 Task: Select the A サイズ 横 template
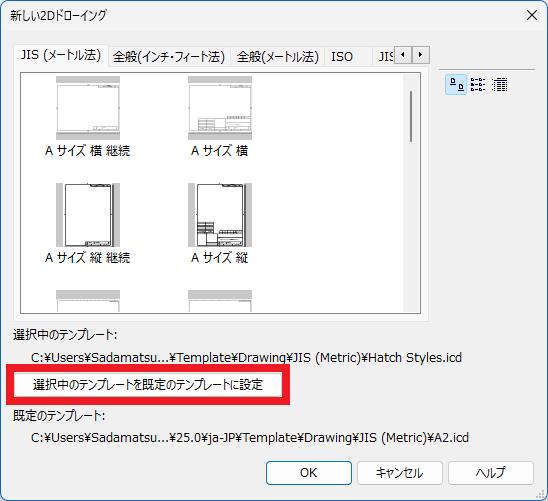pos(219,117)
